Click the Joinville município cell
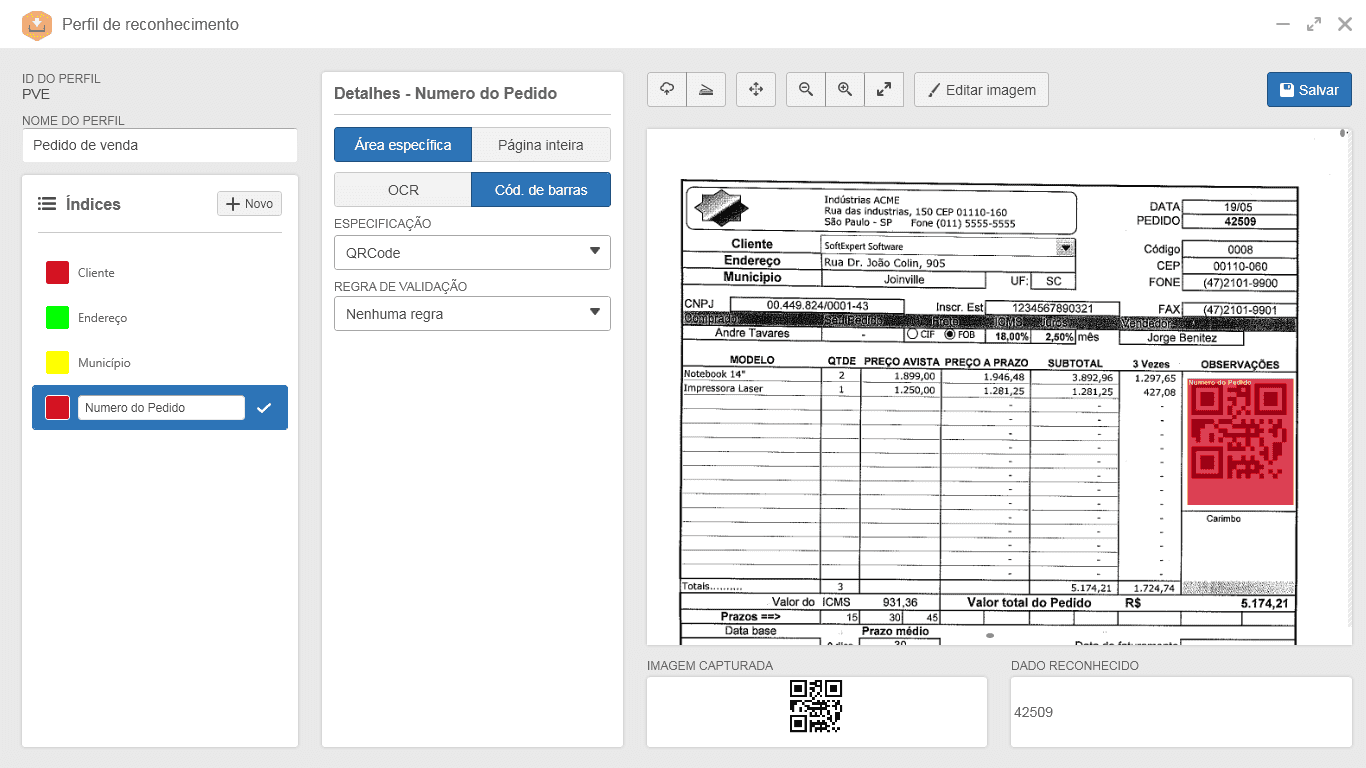 pos(904,280)
